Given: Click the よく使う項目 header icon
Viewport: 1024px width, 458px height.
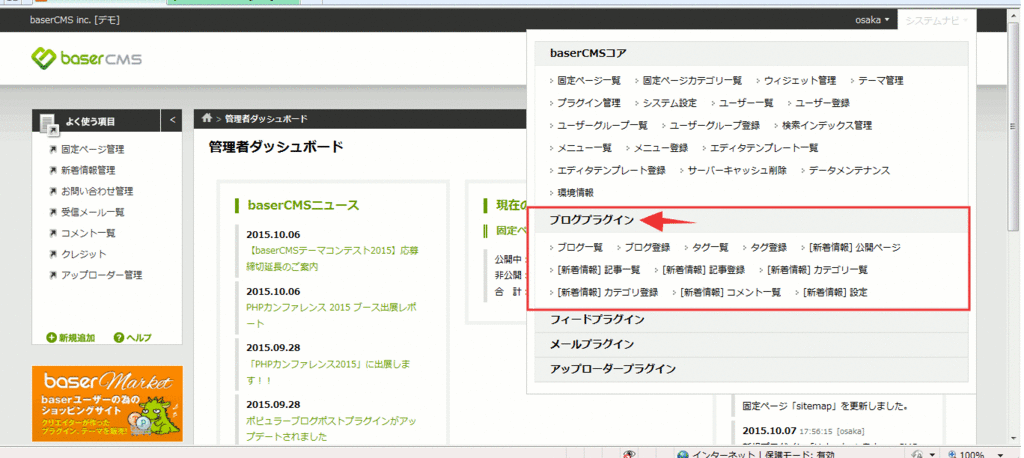Looking at the screenshot, I should (x=49, y=123).
